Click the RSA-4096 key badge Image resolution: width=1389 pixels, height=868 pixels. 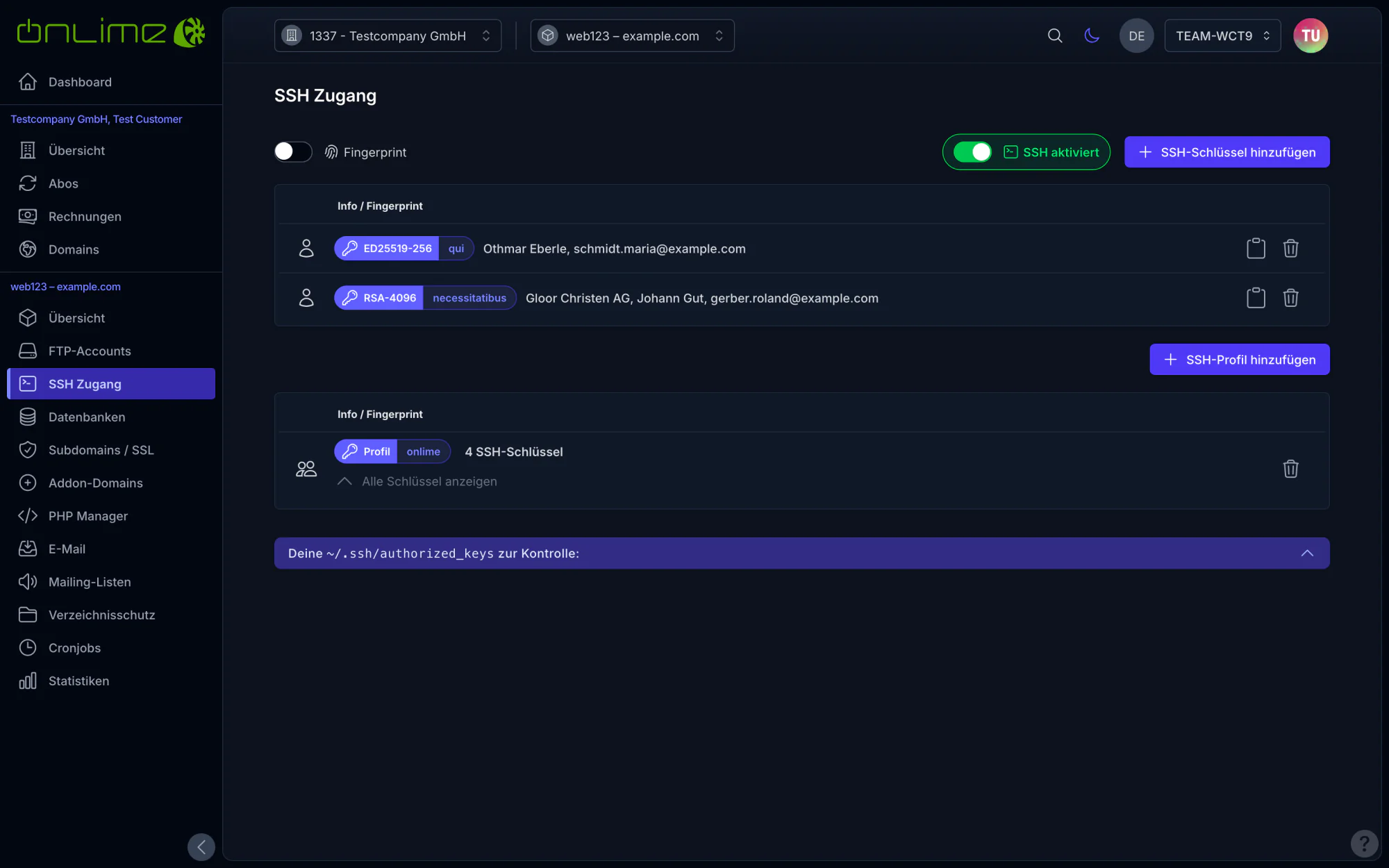click(379, 297)
